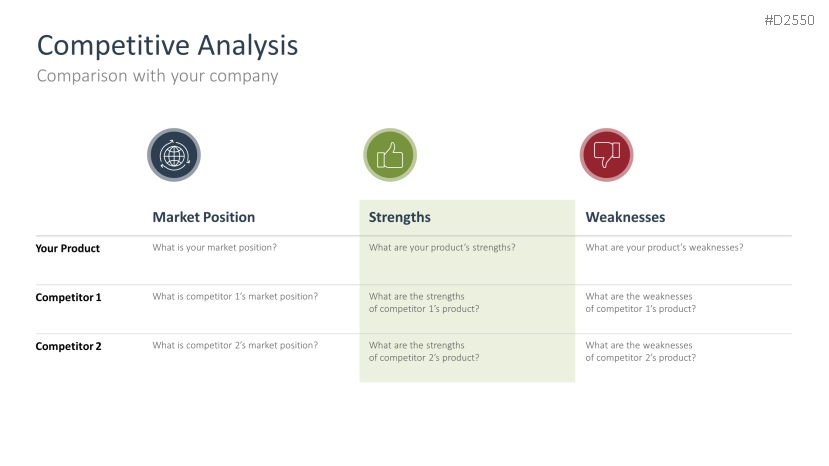Click the text What is your market position?

(x=214, y=247)
